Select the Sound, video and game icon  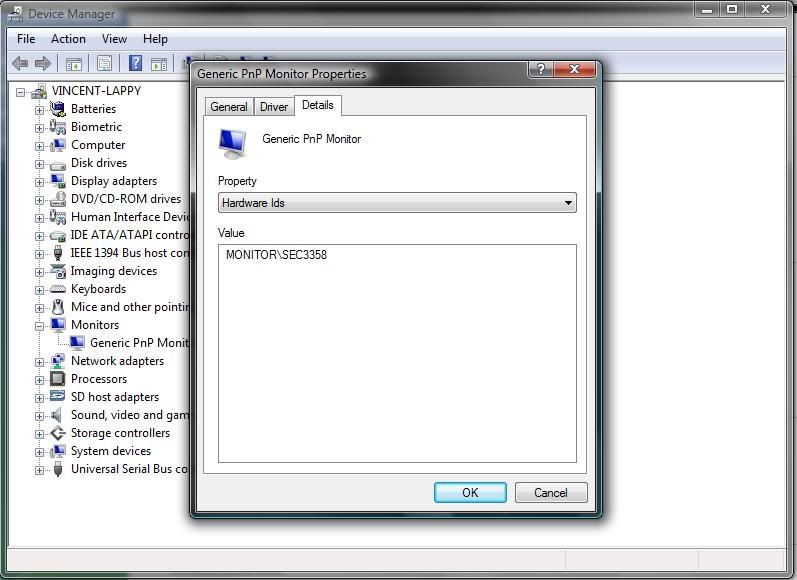(x=57, y=415)
